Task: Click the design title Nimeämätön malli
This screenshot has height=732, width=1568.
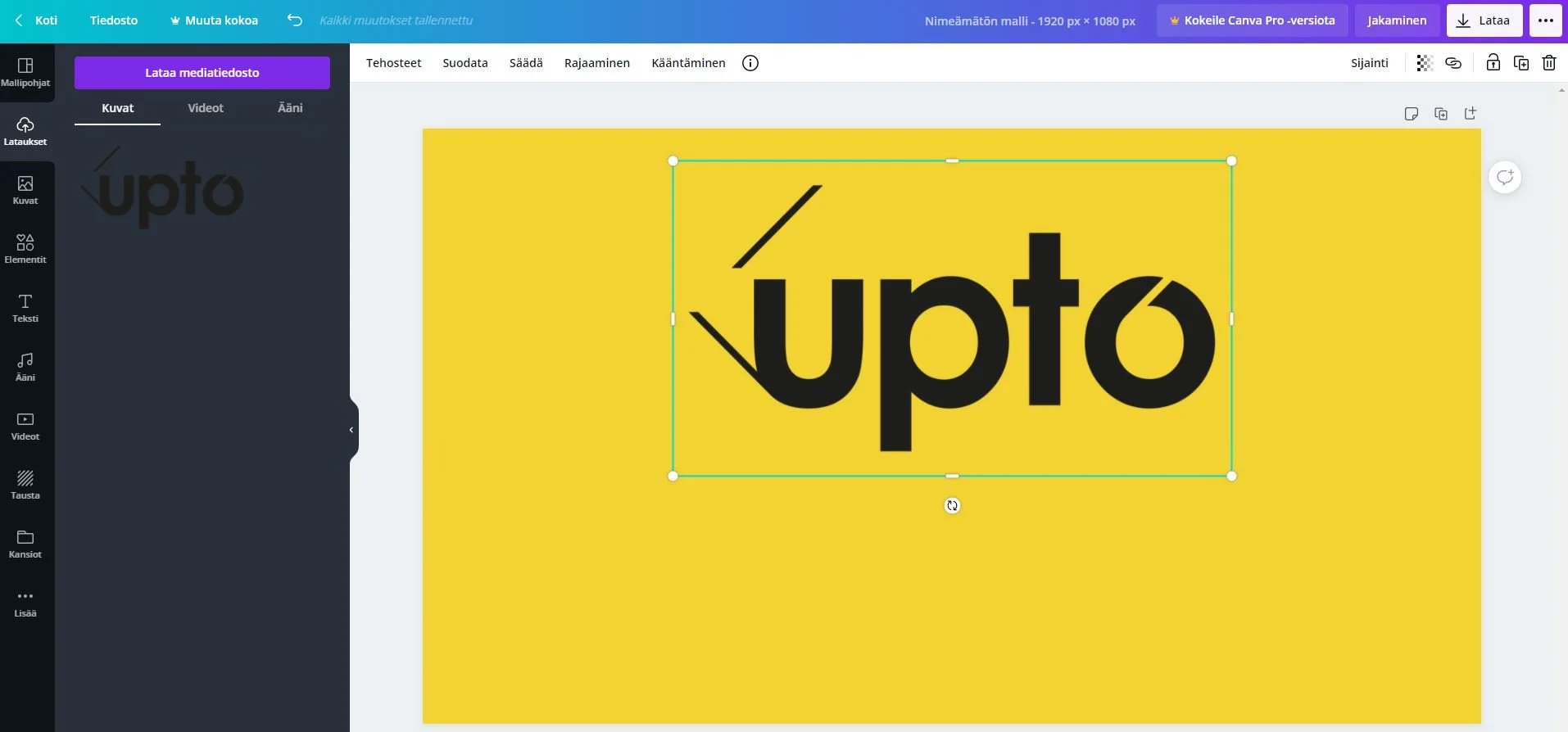Action: pyautogui.click(x=1030, y=21)
